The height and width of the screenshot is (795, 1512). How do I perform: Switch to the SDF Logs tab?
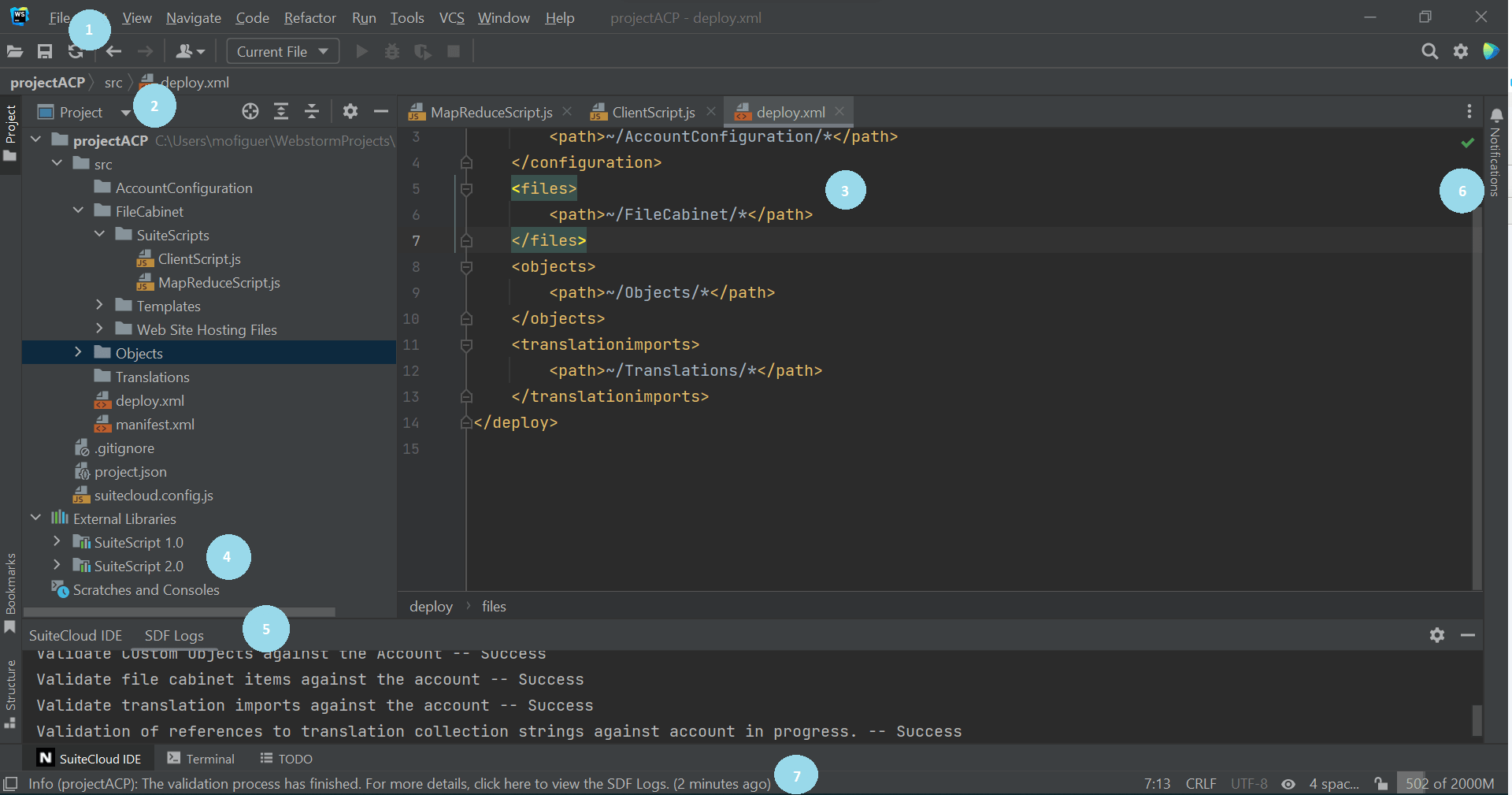[174, 635]
